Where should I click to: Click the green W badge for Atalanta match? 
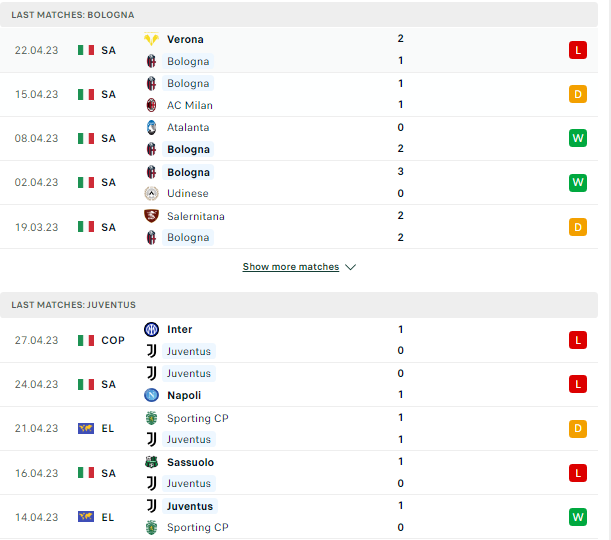pyautogui.click(x=577, y=138)
